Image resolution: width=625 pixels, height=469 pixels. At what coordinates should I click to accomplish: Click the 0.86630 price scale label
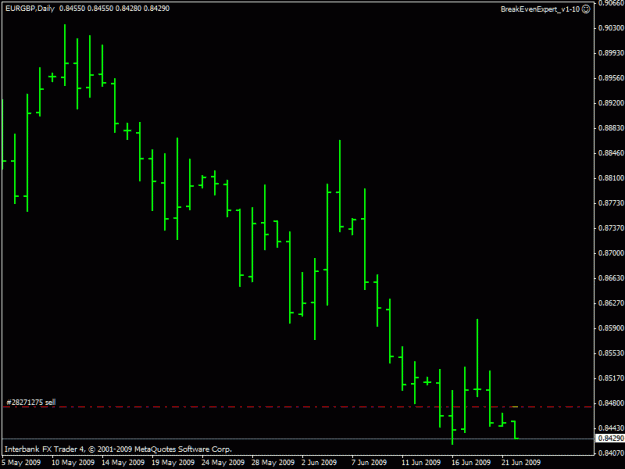(611, 278)
